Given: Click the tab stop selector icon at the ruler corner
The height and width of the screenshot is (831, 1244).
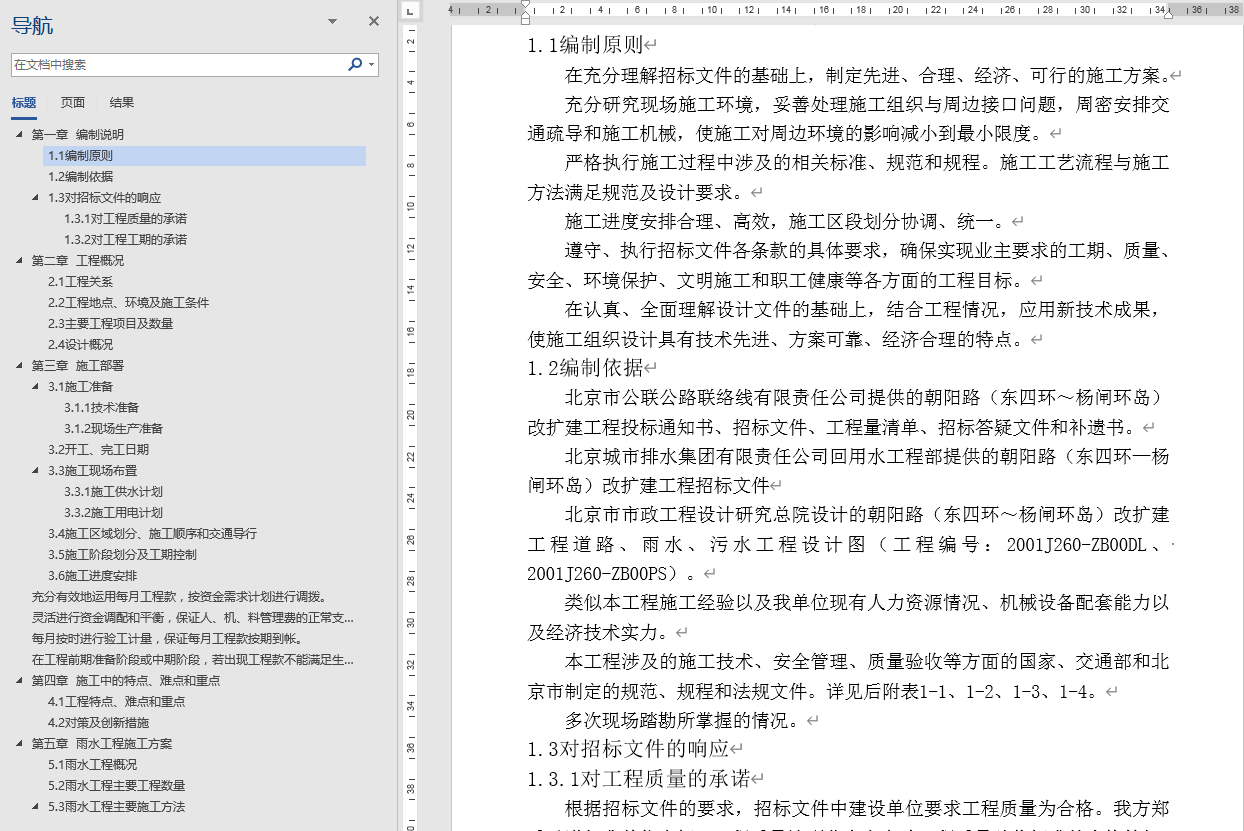Looking at the screenshot, I should point(410,11).
